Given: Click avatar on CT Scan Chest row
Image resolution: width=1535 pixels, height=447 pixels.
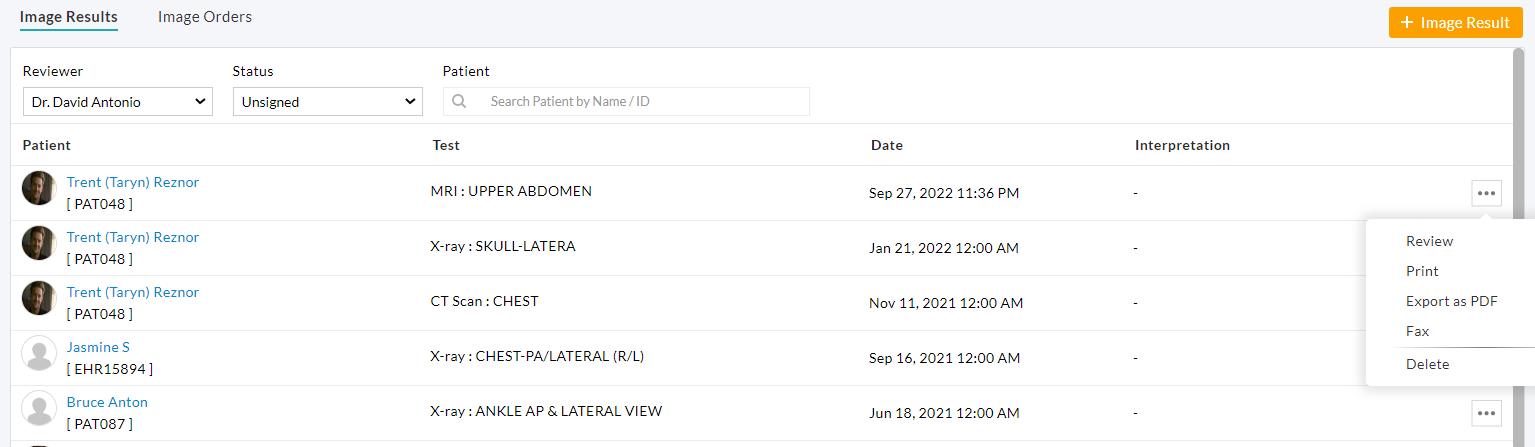Looking at the screenshot, I should click(x=39, y=298).
